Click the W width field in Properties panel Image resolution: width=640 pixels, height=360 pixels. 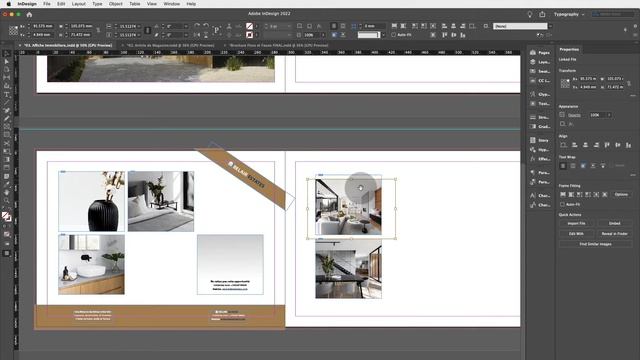tap(615, 79)
